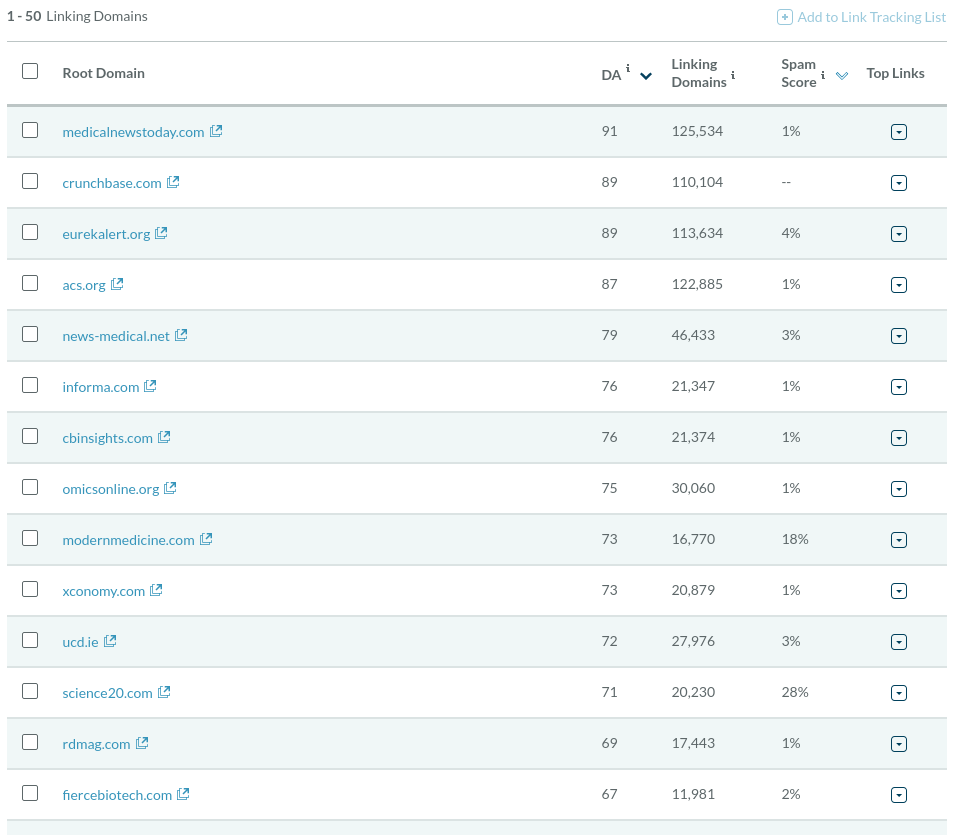958x835 pixels.
Task: Open external link icon beside cbinsights.com
Action: 164,437
